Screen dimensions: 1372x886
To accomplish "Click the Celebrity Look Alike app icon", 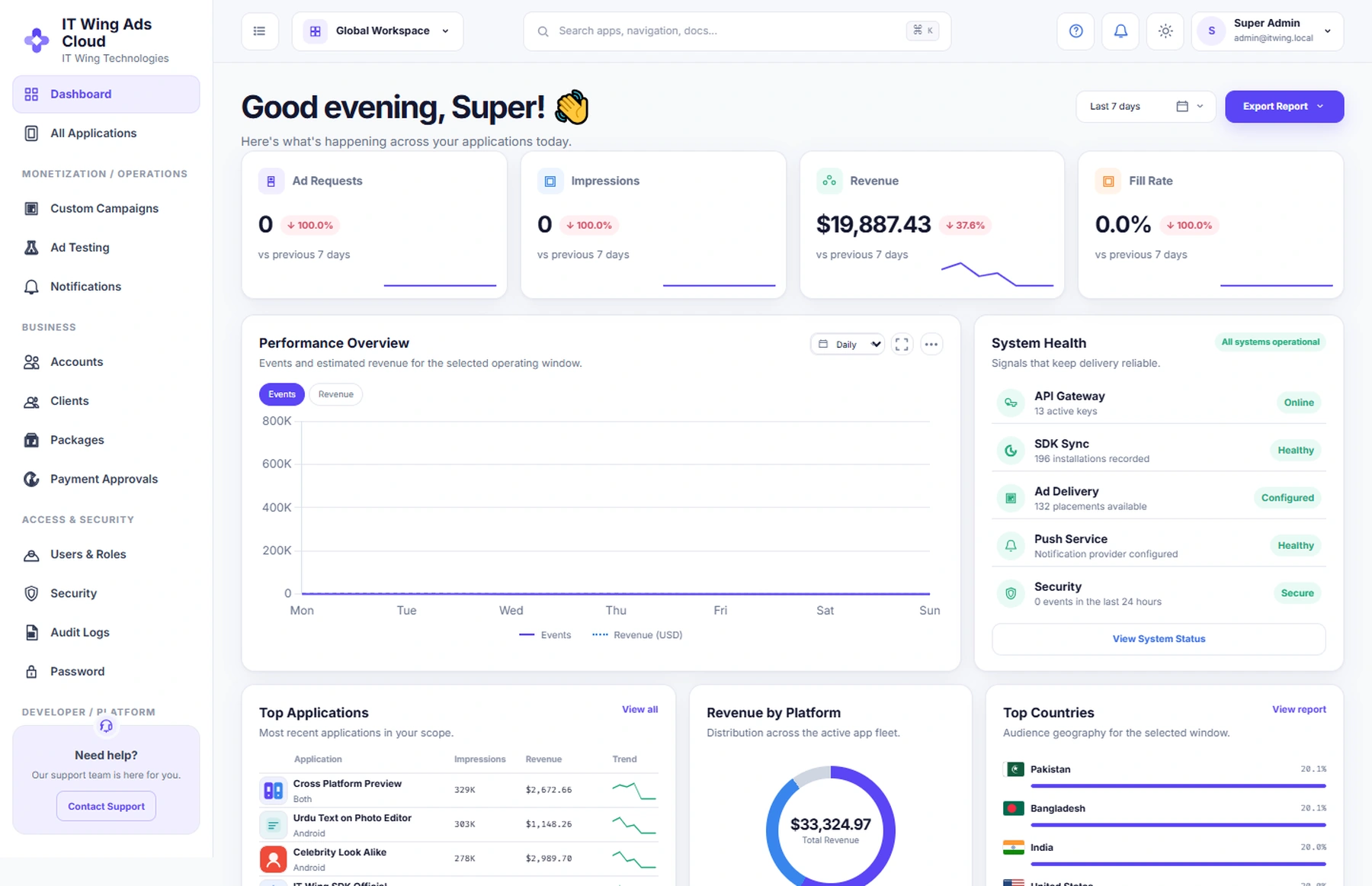I will 273,859.
